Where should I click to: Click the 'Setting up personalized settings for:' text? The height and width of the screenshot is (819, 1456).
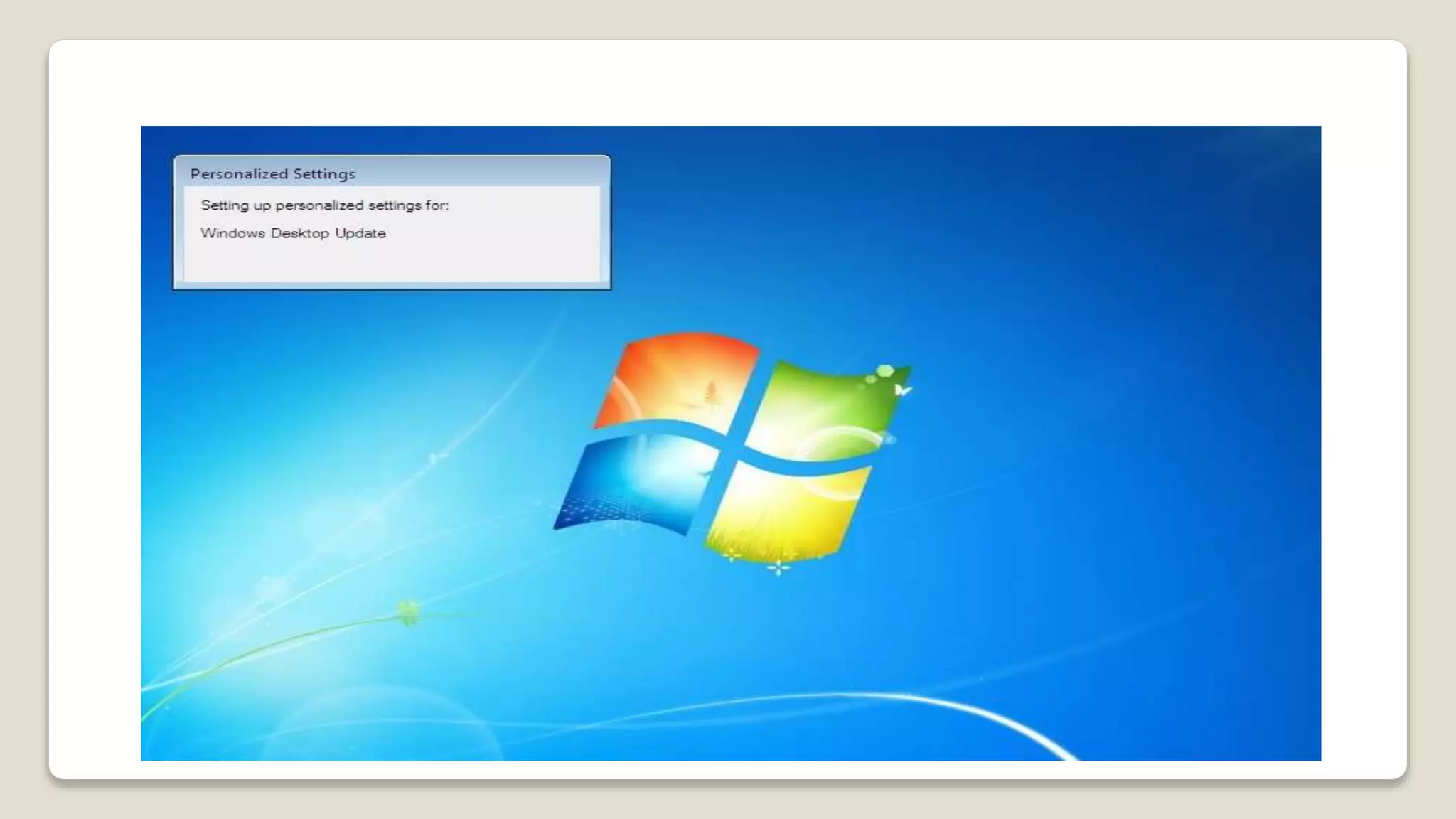325,205
